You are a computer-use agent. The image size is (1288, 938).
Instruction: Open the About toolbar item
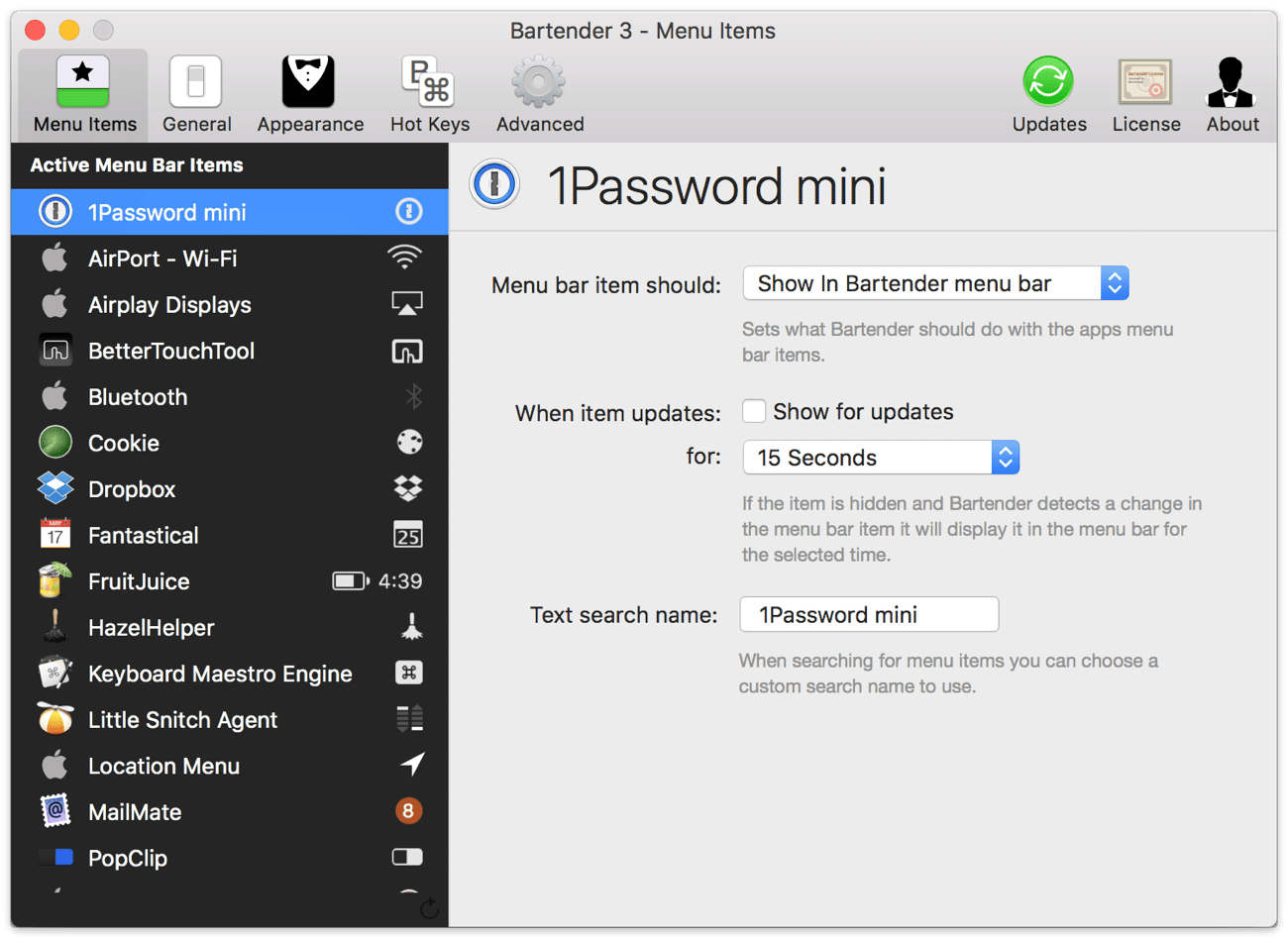click(1233, 95)
